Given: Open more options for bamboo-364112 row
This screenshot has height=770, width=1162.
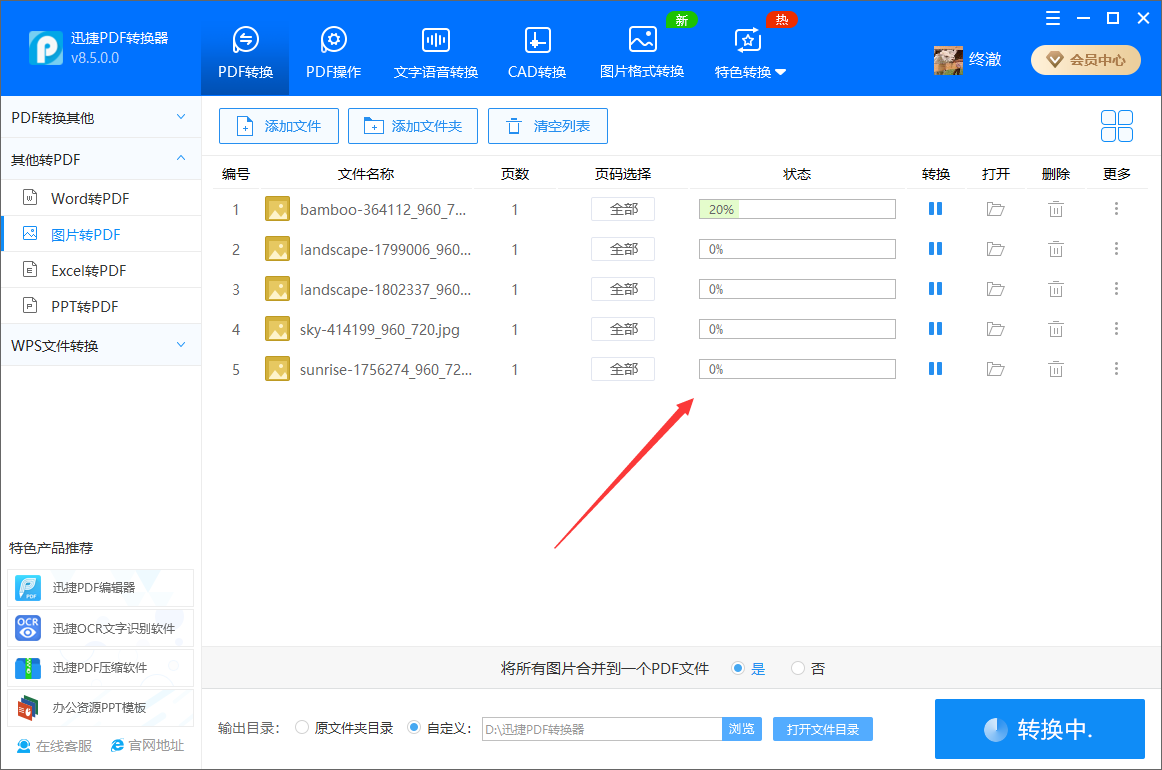Looking at the screenshot, I should click(x=1116, y=209).
